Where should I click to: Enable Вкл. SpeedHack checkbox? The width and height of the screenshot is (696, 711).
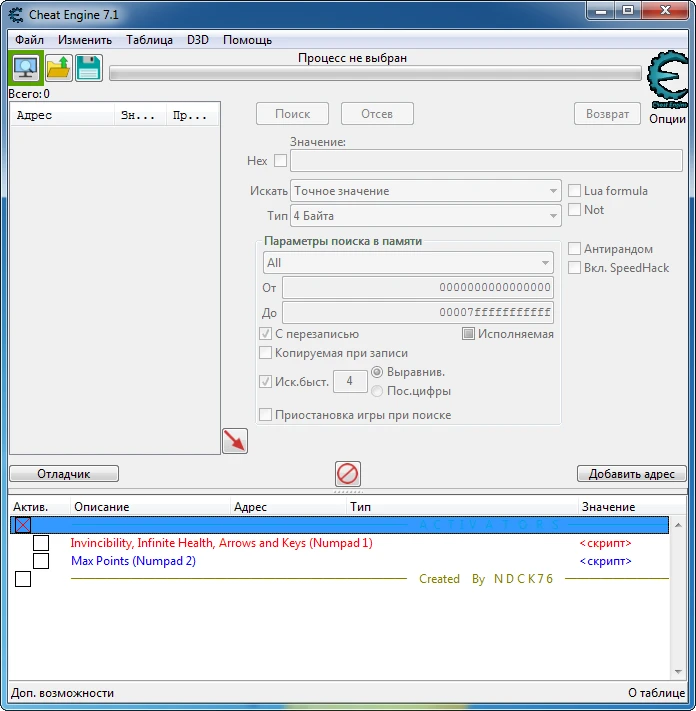[574, 268]
